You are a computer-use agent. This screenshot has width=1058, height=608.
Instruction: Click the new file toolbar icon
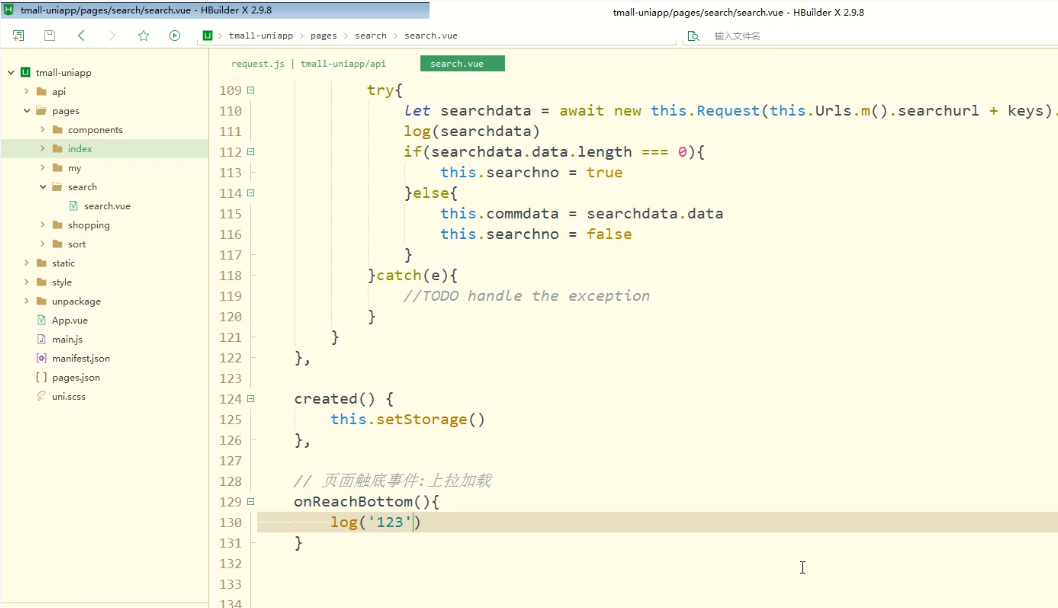click(18, 36)
